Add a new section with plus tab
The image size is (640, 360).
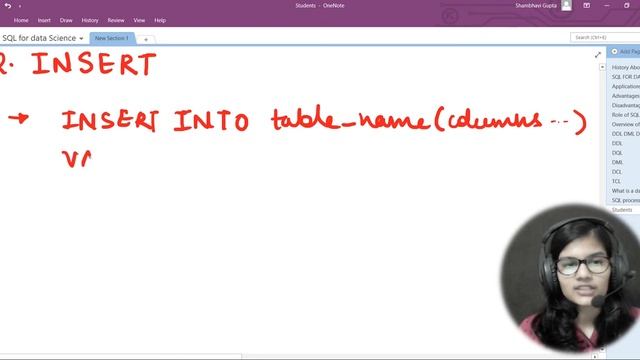coord(146,40)
